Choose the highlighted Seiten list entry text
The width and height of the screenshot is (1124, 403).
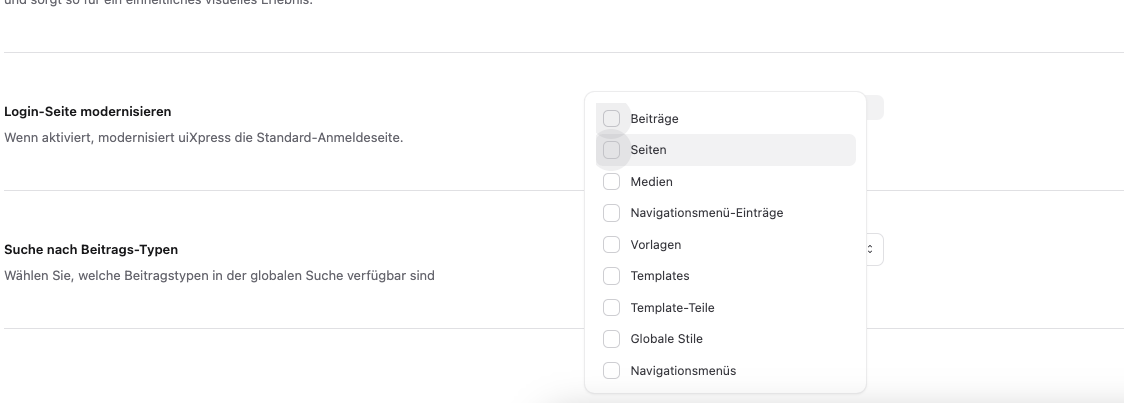(x=648, y=150)
